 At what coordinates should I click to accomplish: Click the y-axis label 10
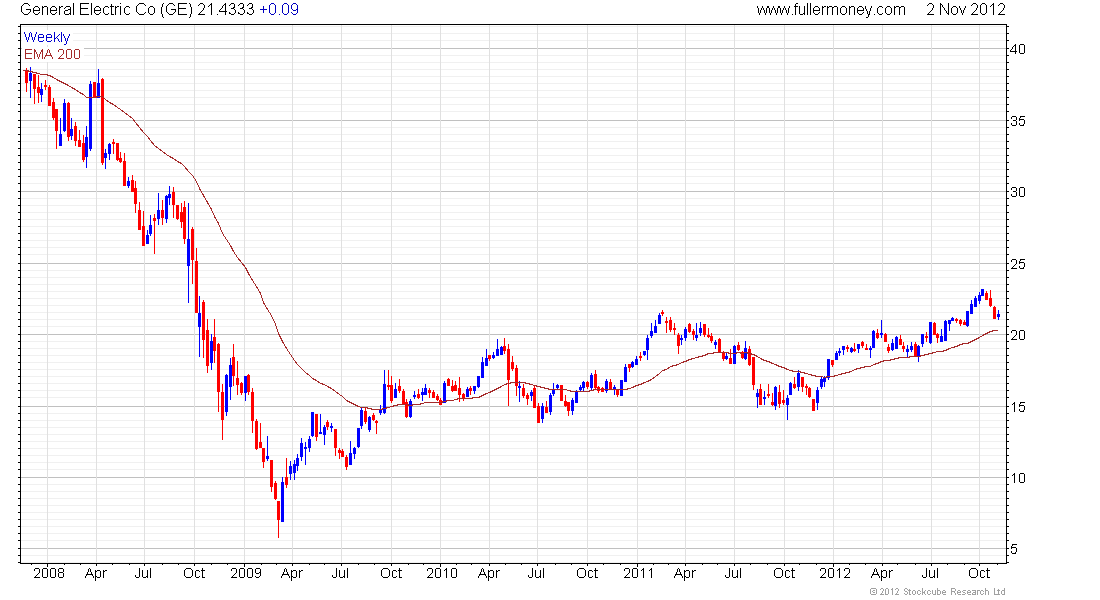coord(1017,478)
